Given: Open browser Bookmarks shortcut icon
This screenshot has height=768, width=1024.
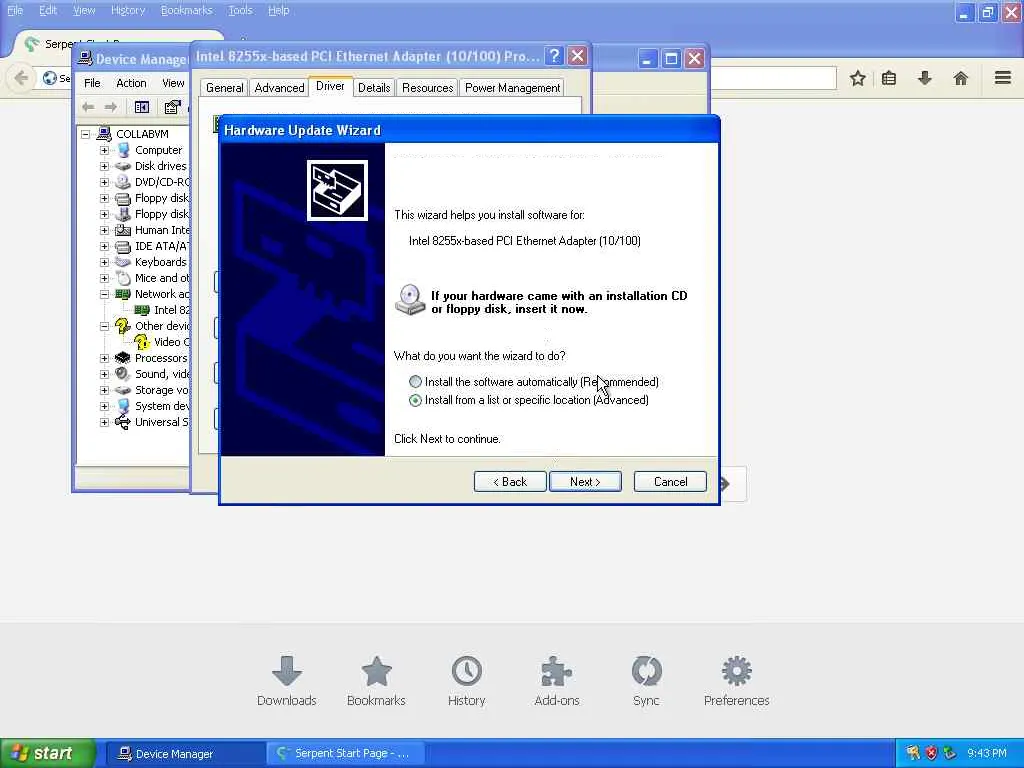Looking at the screenshot, I should 377,671.
